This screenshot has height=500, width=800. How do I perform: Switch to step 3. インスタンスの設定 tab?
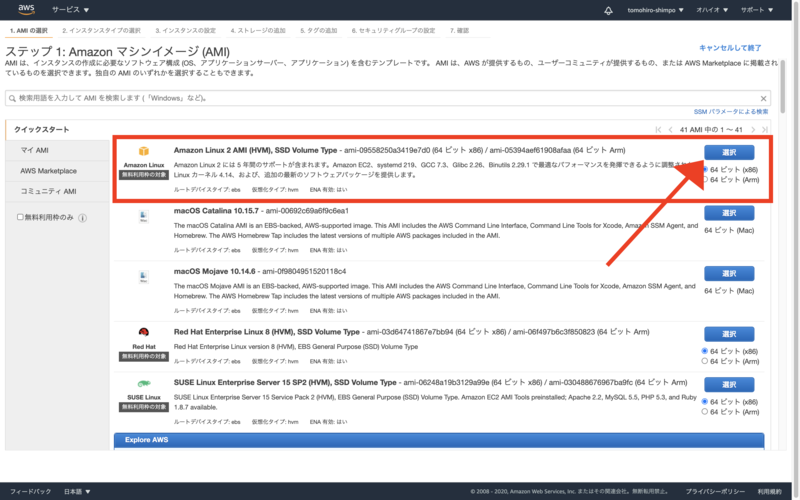click(x=186, y=31)
